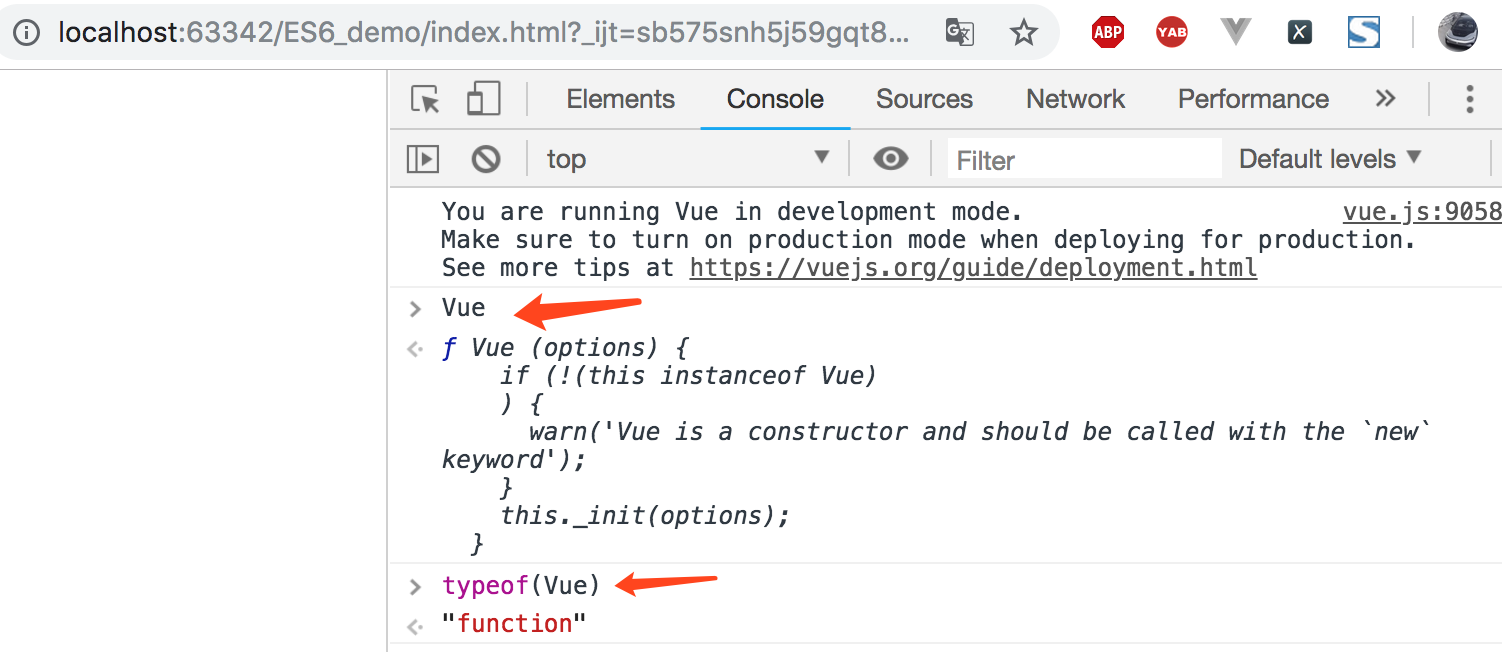Show the console sidebar panel icon
Image resolution: width=1502 pixels, height=652 pixels.
(x=422, y=159)
